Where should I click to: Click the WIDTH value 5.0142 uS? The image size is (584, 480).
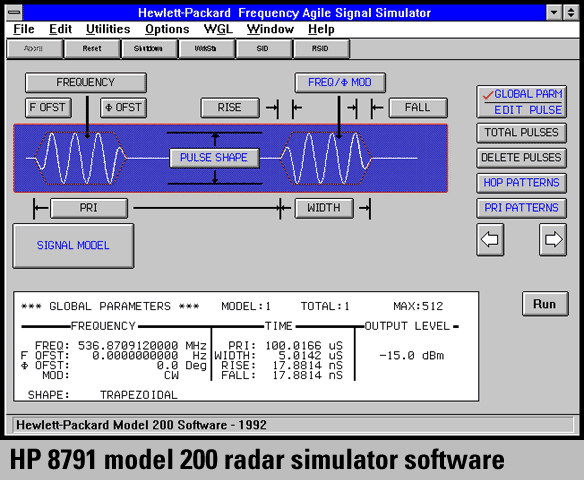[311, 356]
